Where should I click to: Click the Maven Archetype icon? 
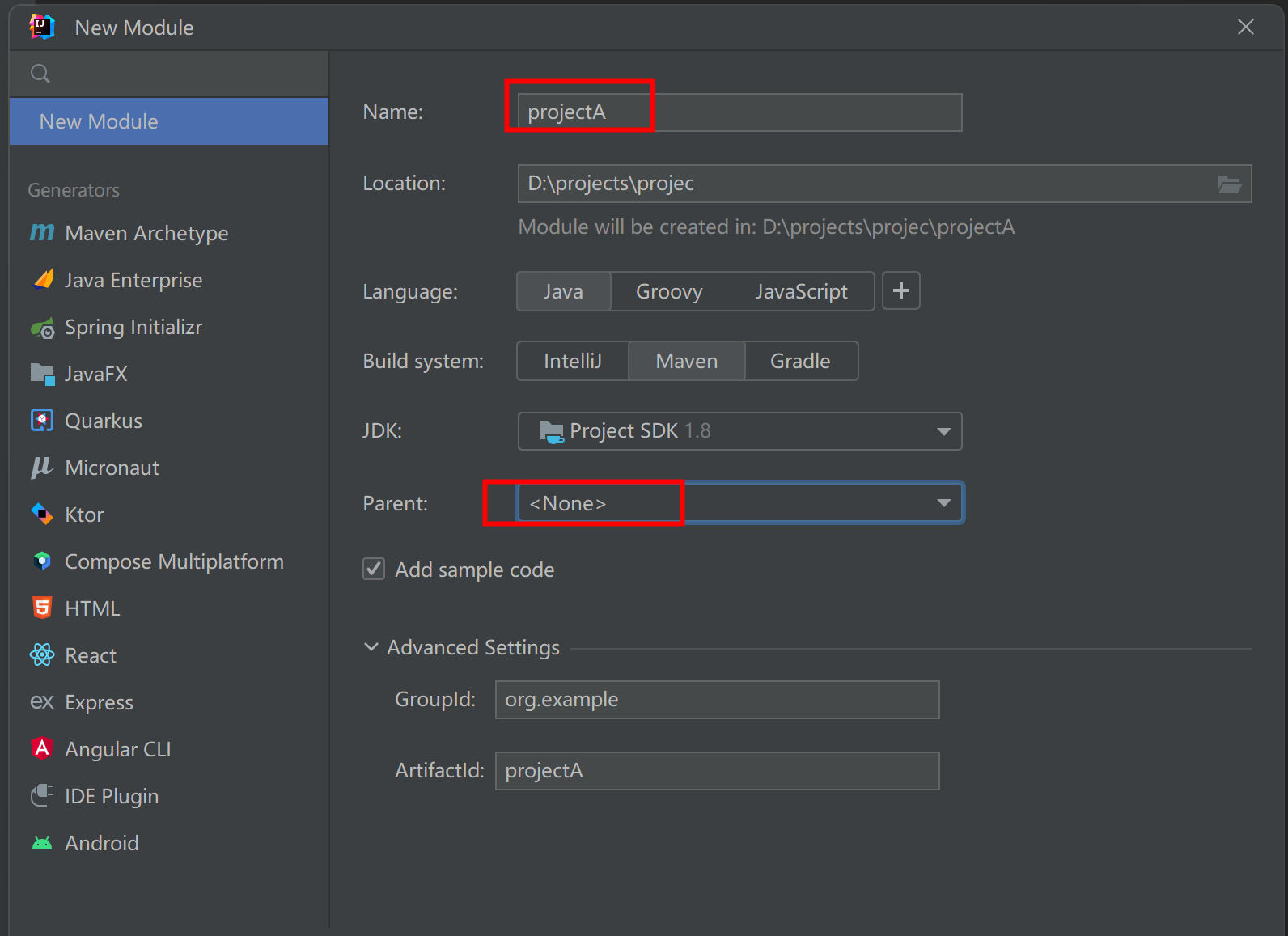tap(42, 233)
